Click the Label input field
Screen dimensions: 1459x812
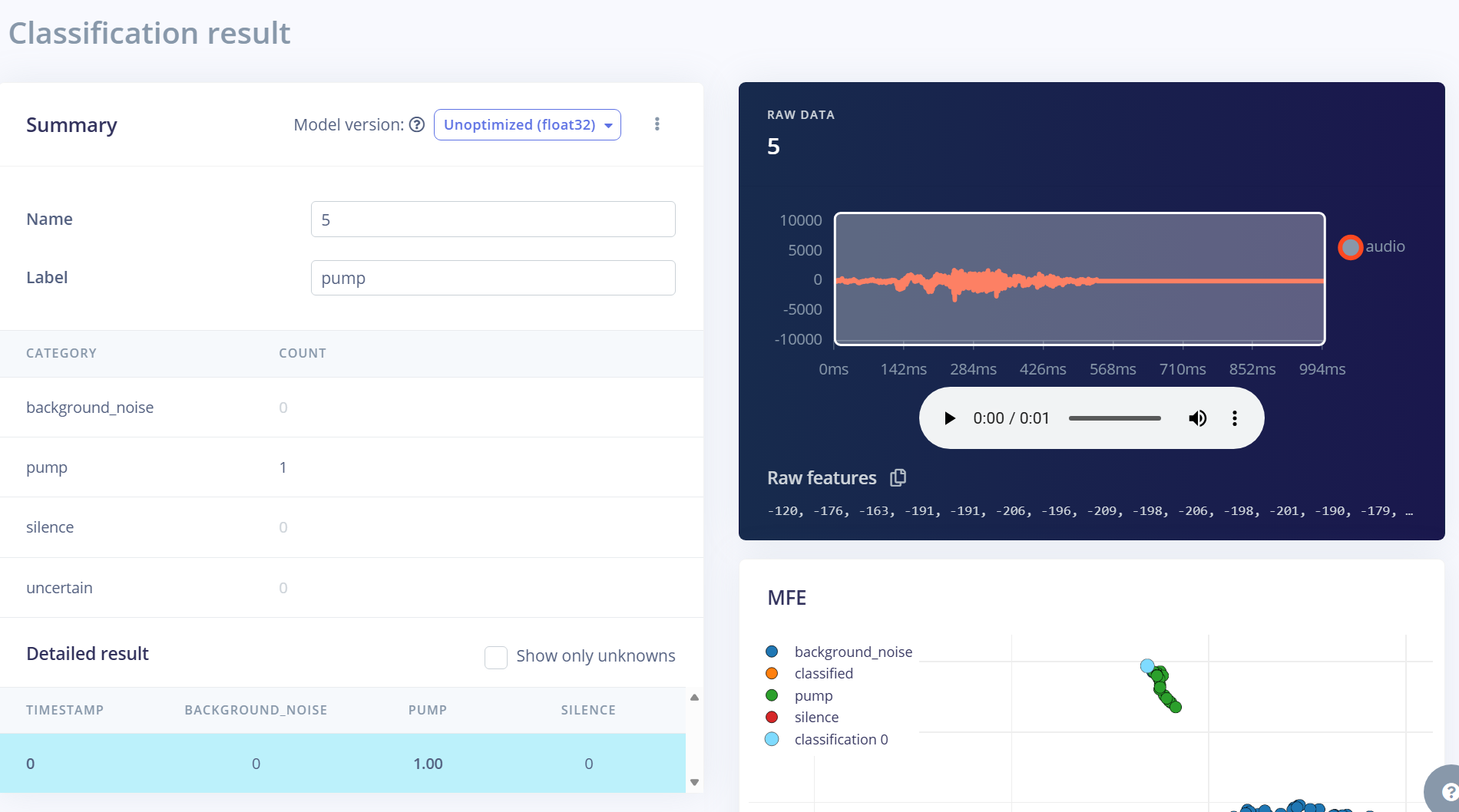pos(493,278)
